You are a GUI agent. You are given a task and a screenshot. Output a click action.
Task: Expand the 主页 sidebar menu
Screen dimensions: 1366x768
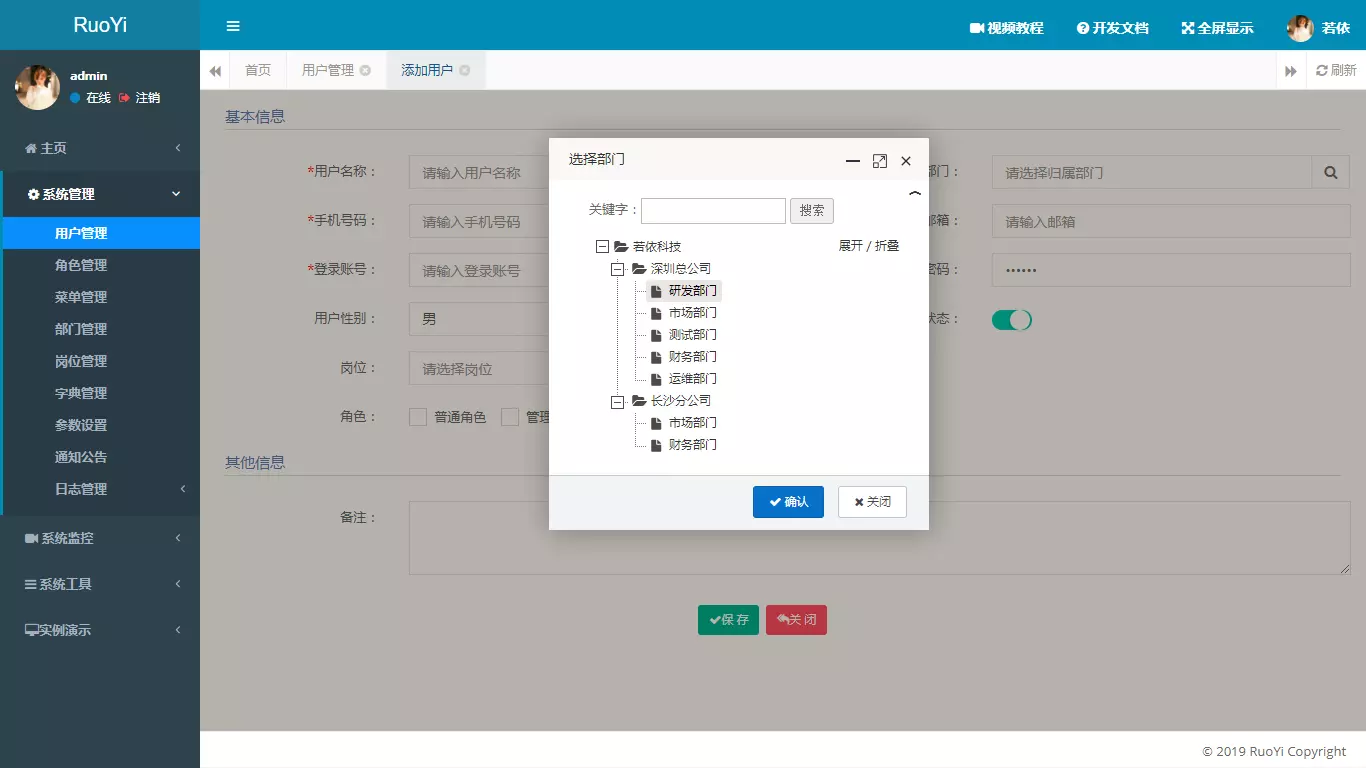(x=100, y=148)
